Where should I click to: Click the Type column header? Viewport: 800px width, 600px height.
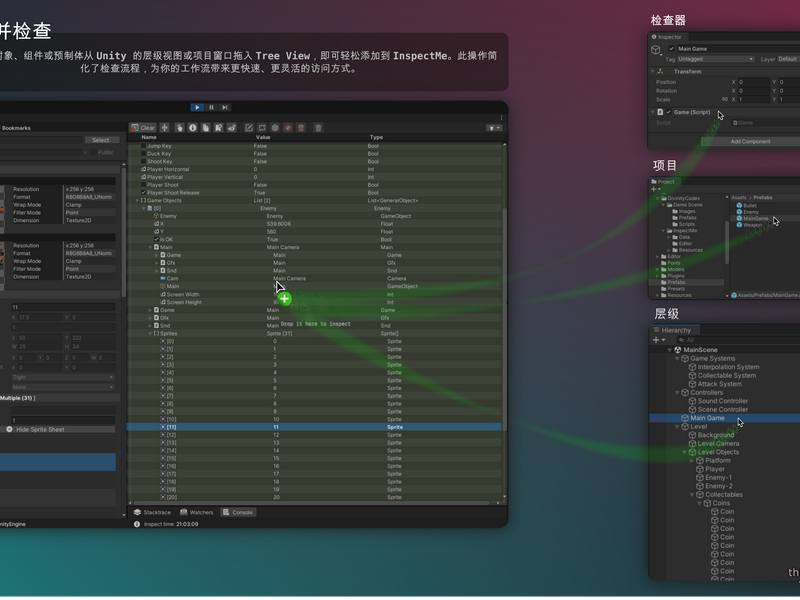[377, 138]
